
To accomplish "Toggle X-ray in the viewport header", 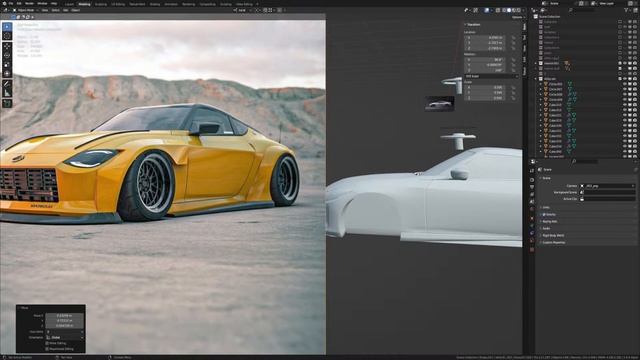I will coord(498,10).
